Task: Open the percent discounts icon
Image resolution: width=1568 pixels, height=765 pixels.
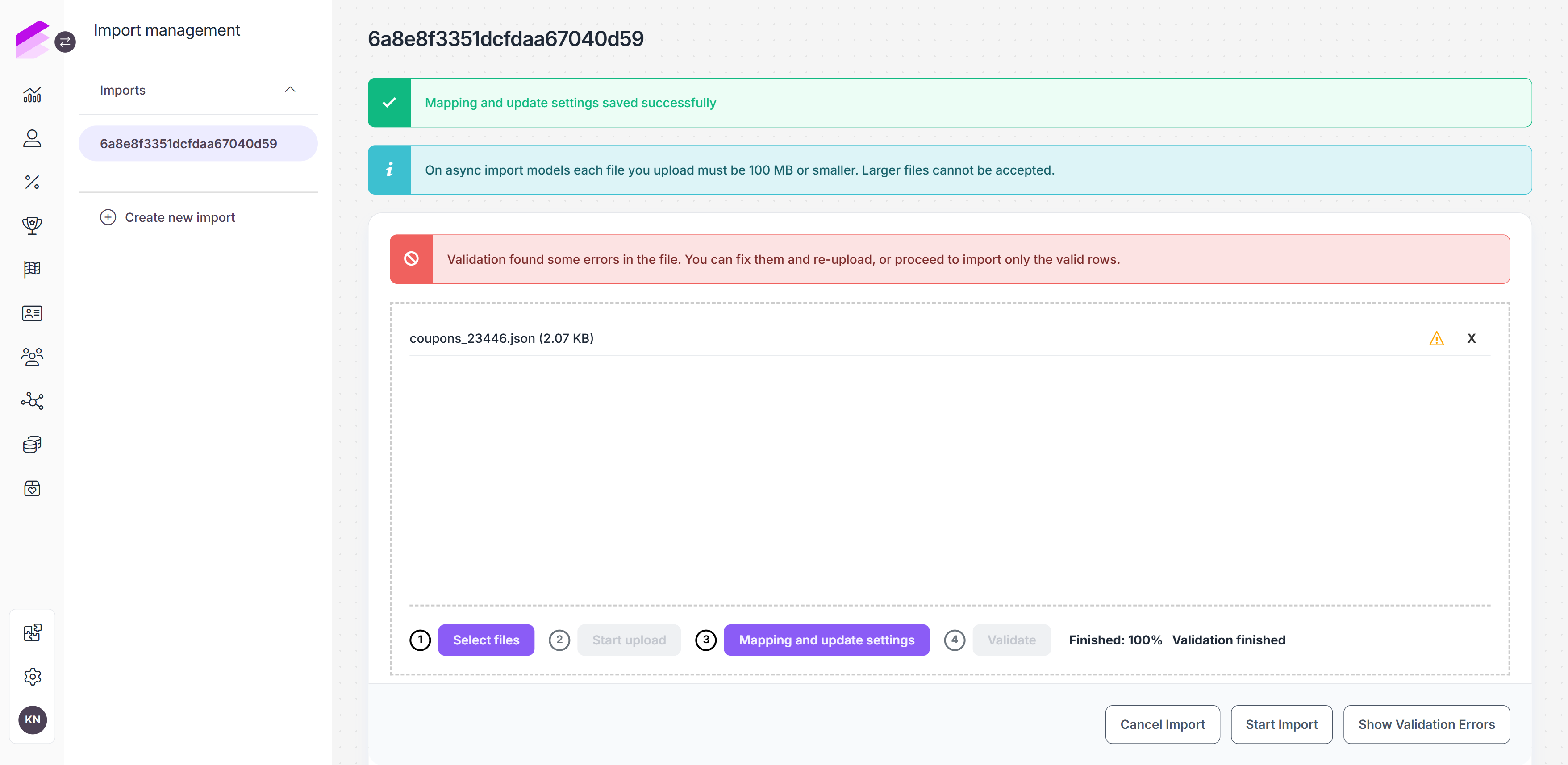Action: point(32,182)
